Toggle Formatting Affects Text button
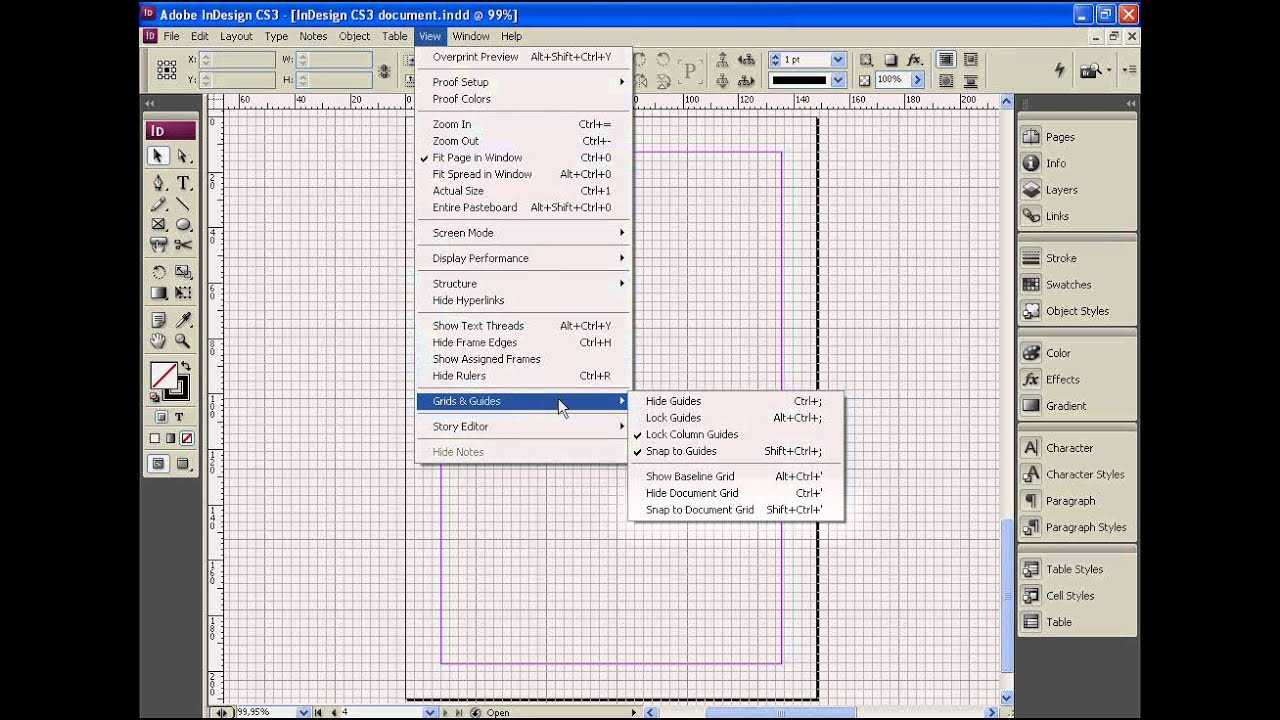This screenshot has height=720, width=1280. click(180, 417)
